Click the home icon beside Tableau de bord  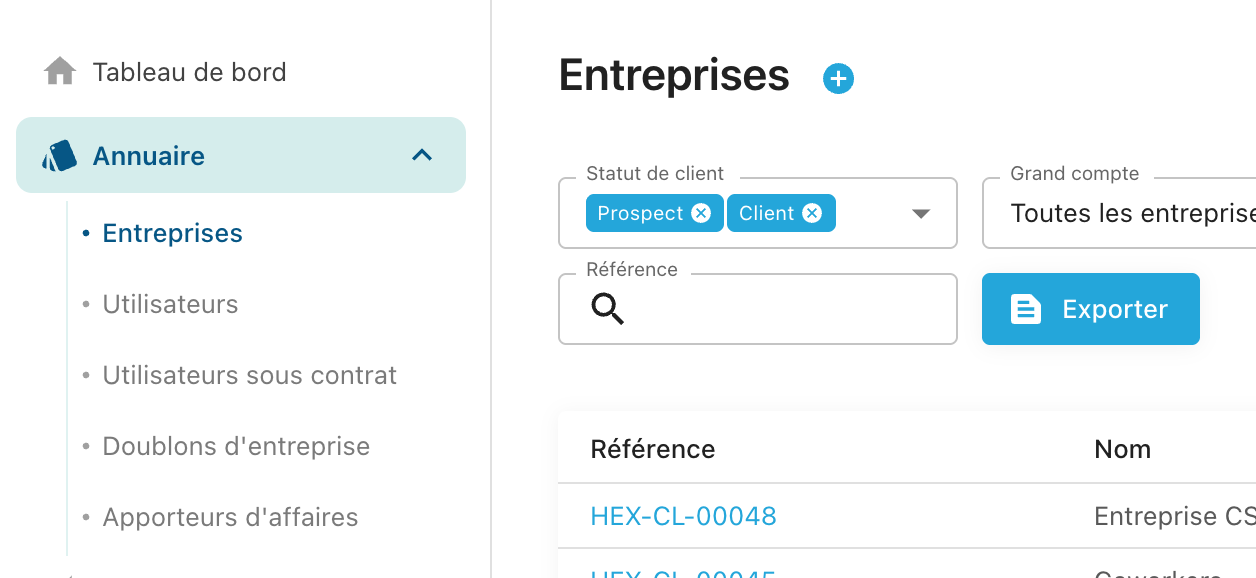[59, 70]
